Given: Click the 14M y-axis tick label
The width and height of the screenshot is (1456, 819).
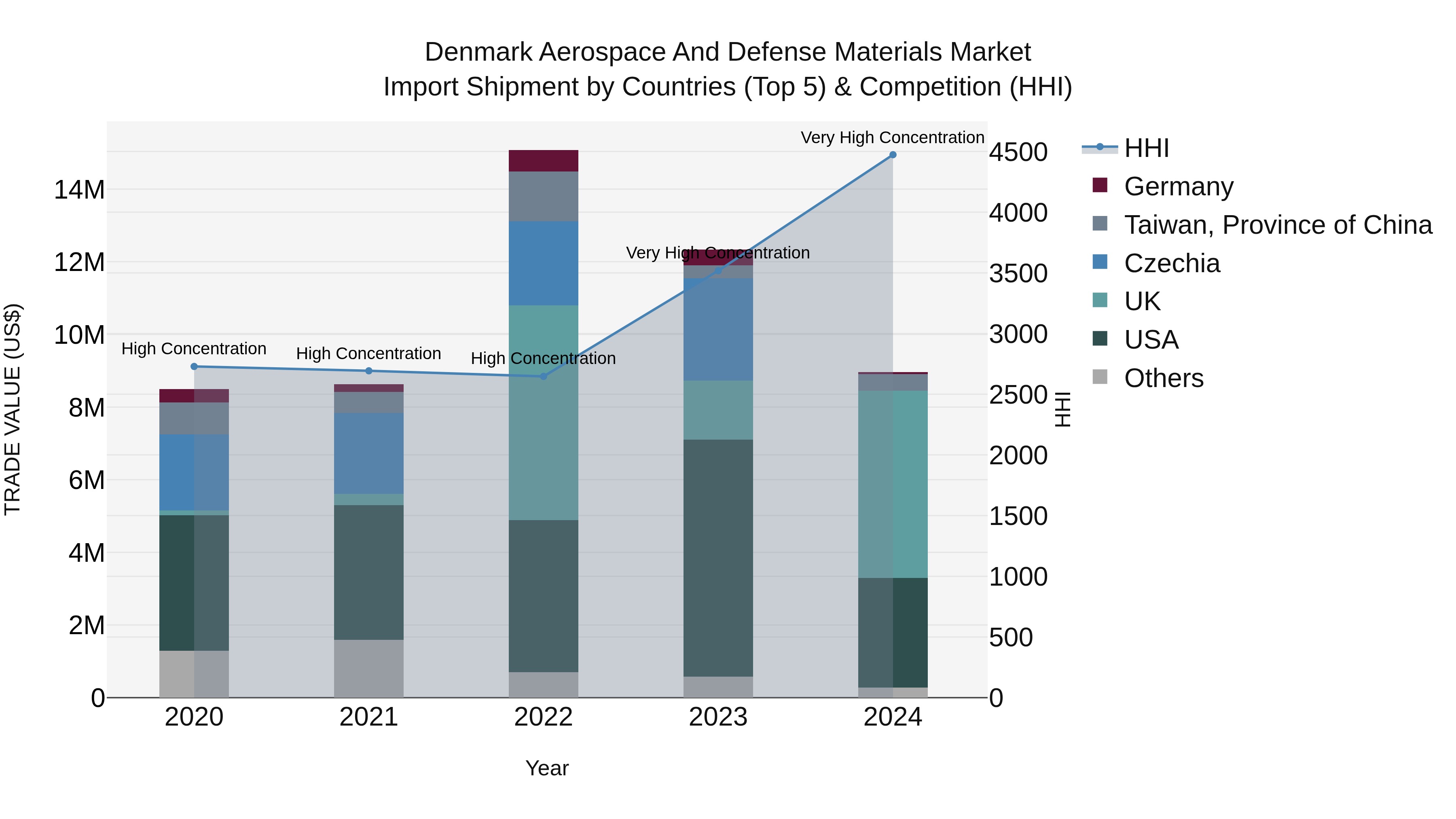Looking at the screenshot, I should 79,189.
